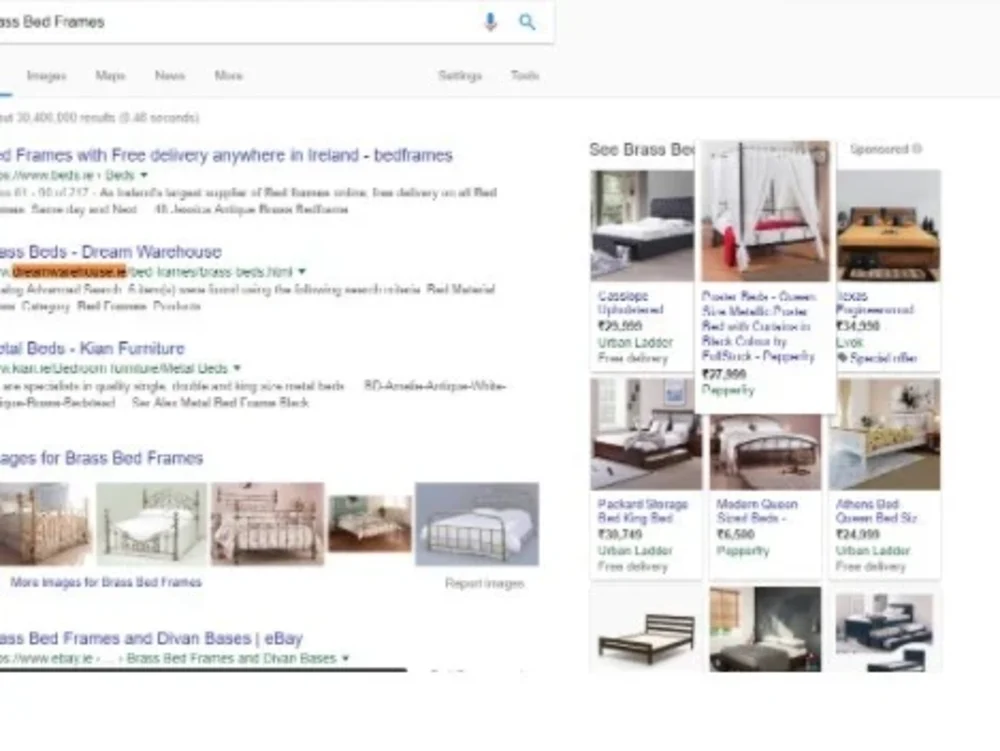Open the Metal Beds - Kian Furniture result
The width and height of the screenshot is (1000, 751).
click(x=92, y=348)
